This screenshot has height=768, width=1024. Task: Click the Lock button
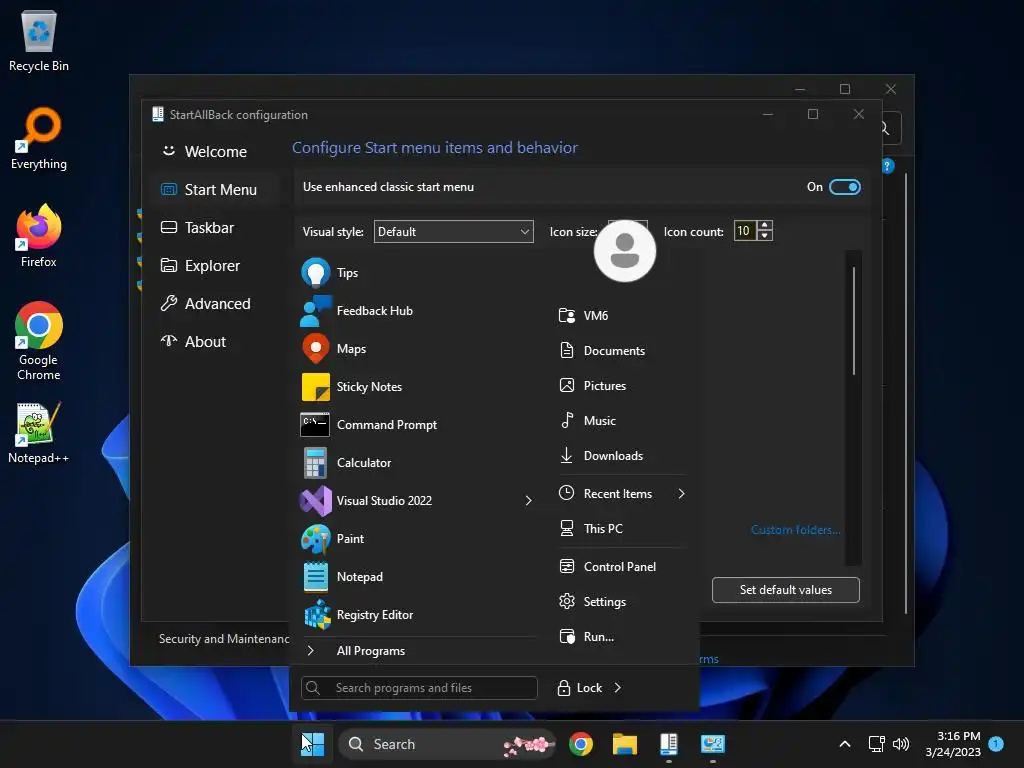pos(580,688)
